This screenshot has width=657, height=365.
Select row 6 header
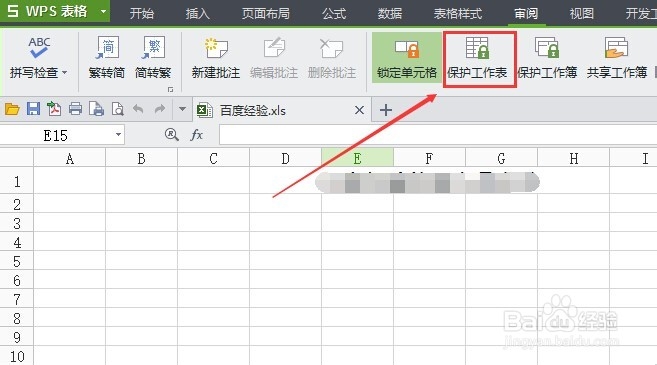pyautogui.click(x=17, y=280)
